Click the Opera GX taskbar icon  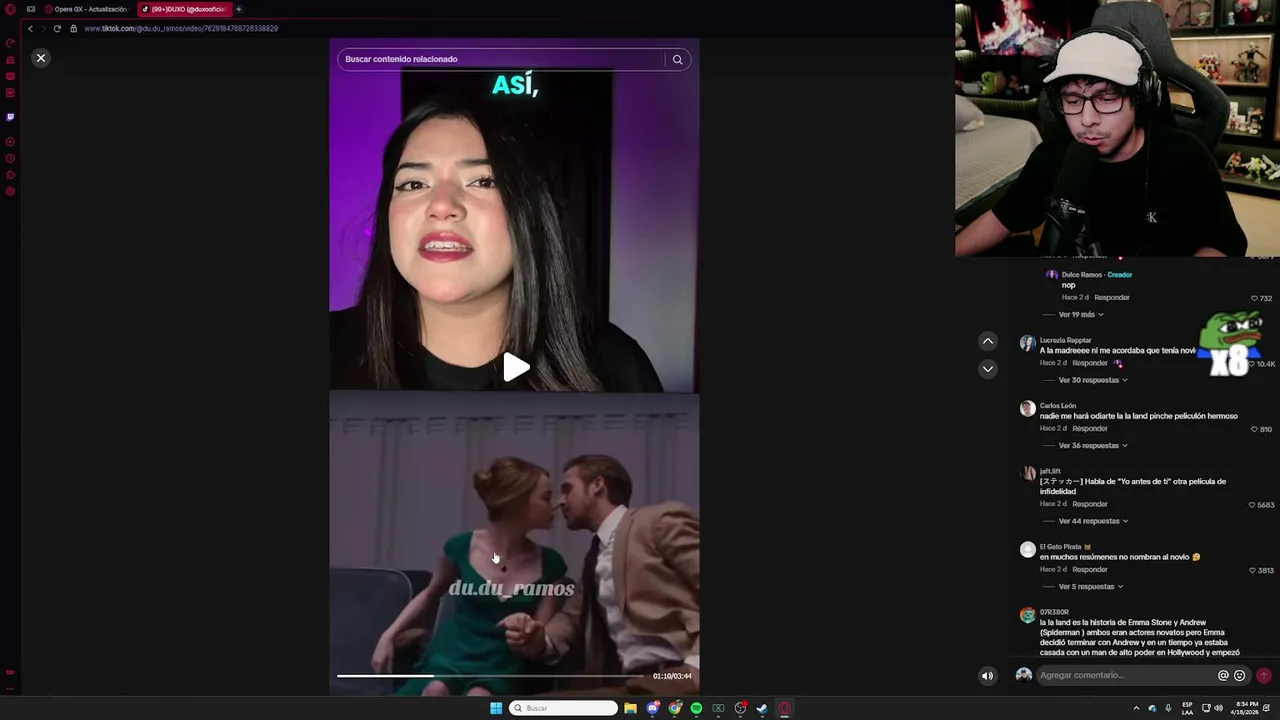click(784, 708)
